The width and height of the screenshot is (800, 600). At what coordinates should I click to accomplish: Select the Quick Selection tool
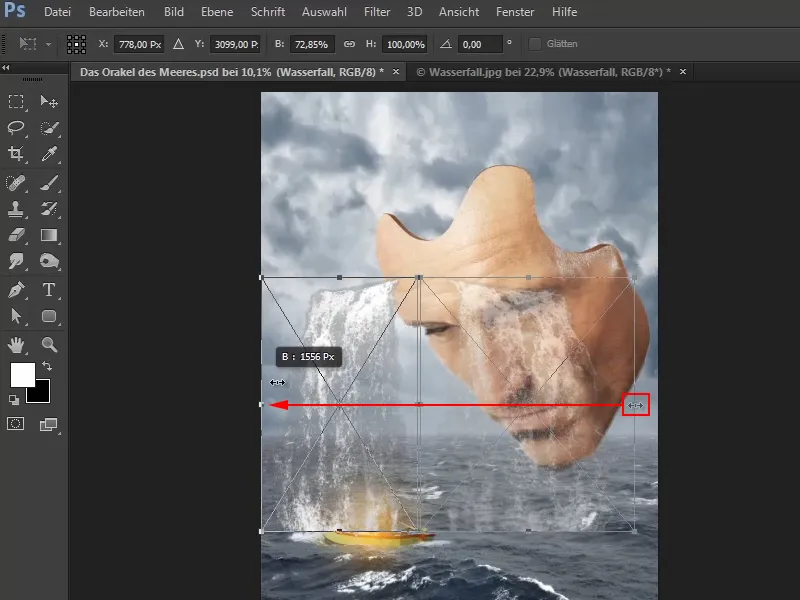pos(49,128)
